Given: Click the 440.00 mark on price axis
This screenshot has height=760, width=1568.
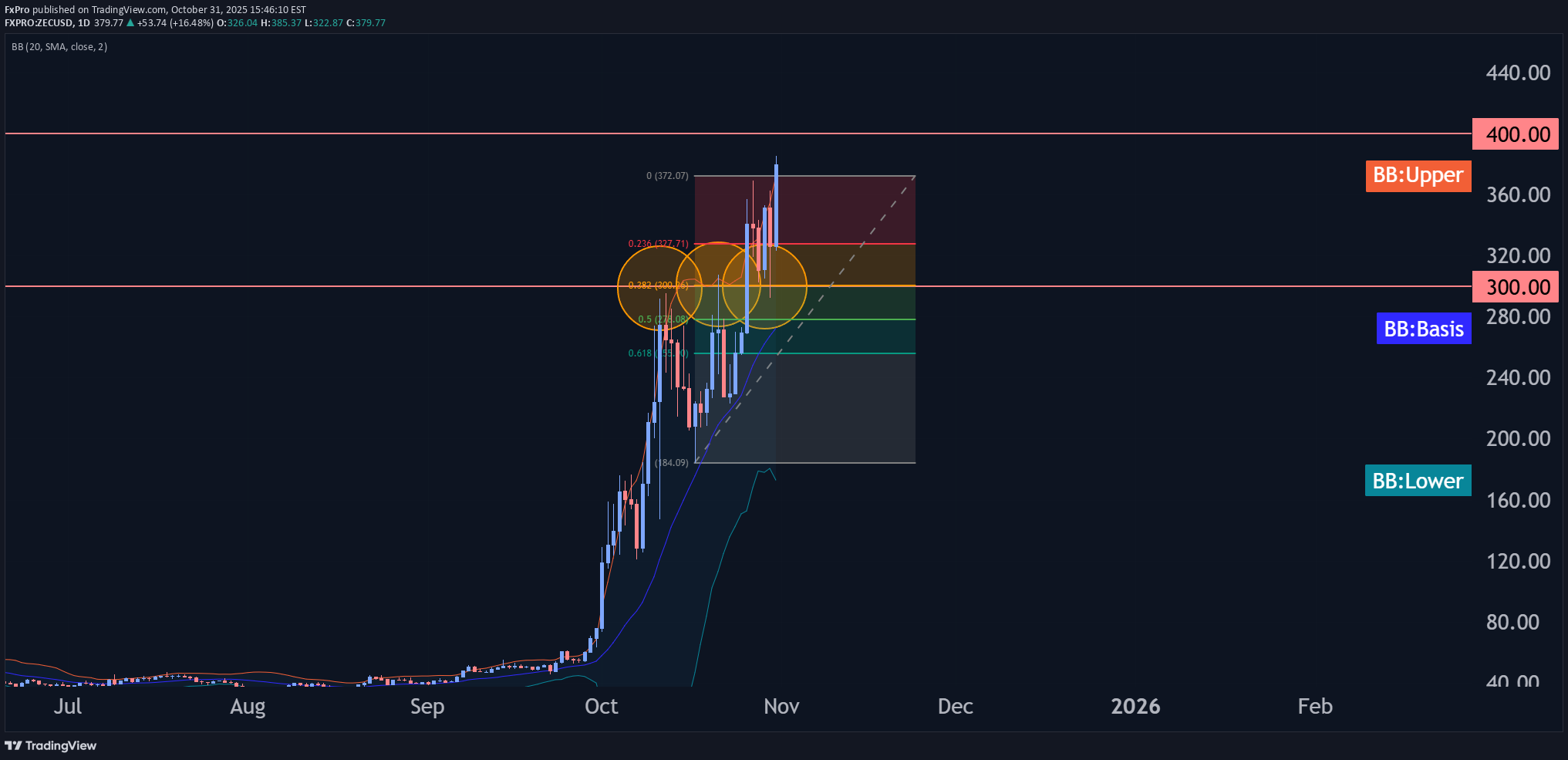Looking at the screenshot, I should coord(1517,73).
